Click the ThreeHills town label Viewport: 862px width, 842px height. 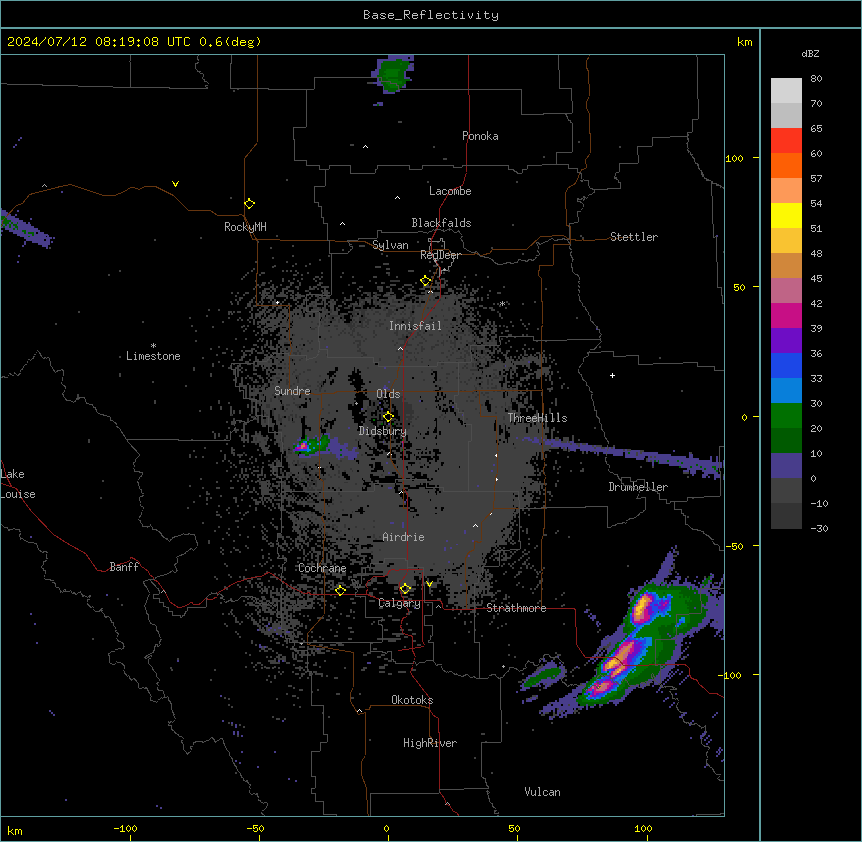(x=537, y=418)
